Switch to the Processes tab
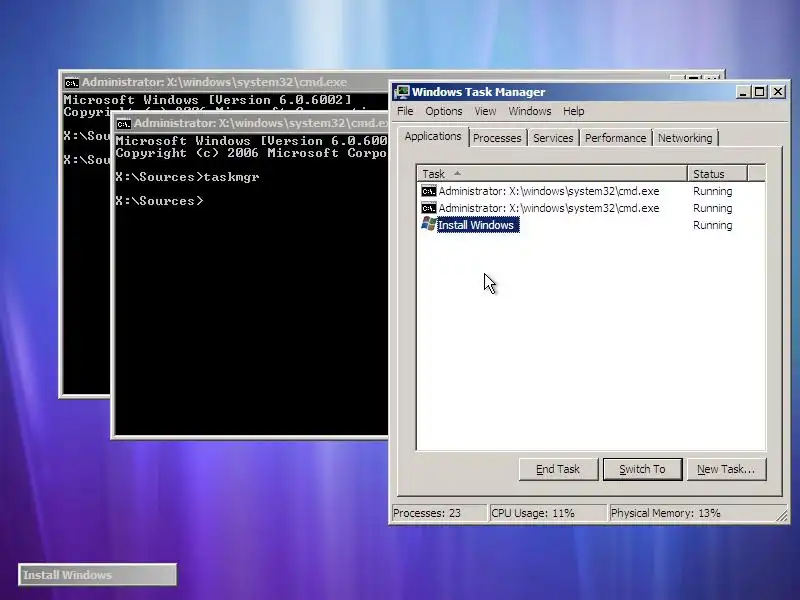This screenshot has height=600, width=800. coord(497,138)
